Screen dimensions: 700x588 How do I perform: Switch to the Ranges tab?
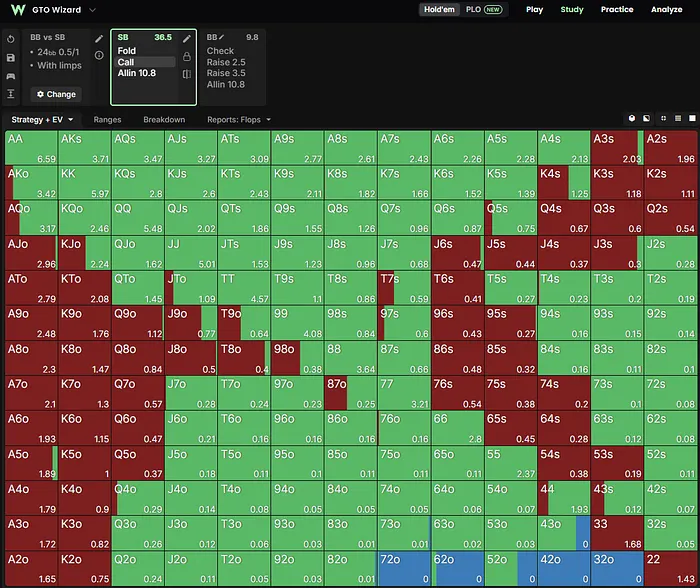point(107,120)
